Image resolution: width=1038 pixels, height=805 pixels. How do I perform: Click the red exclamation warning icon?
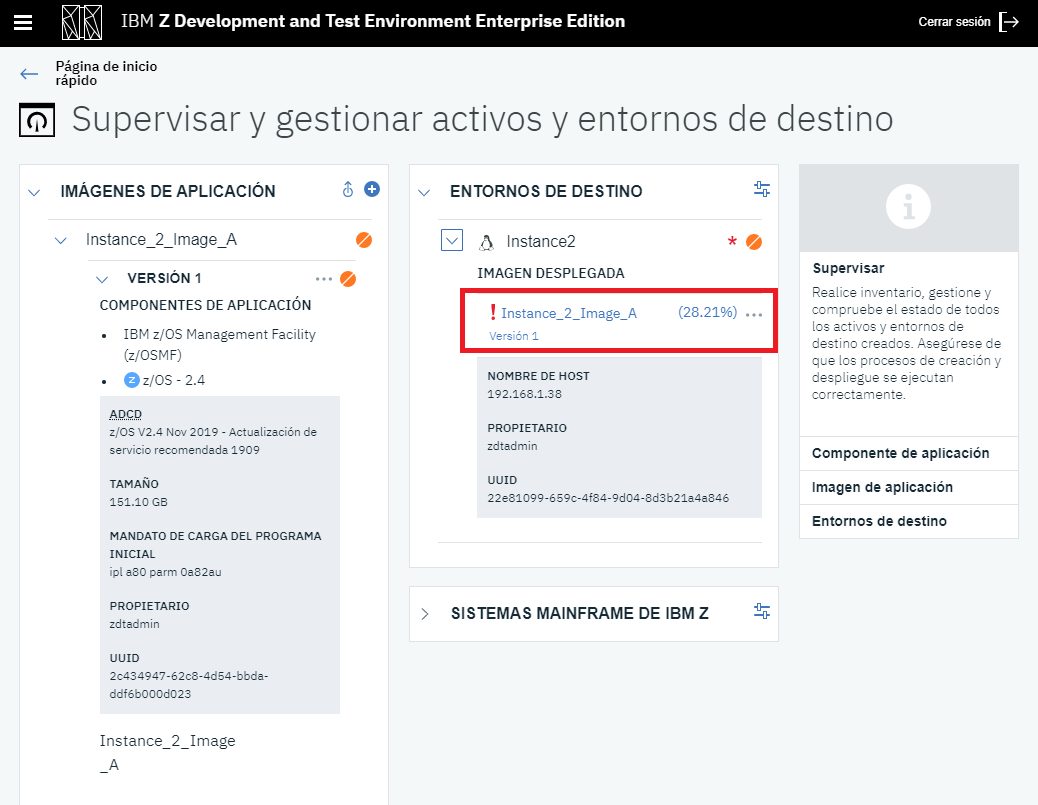(493, 312)
